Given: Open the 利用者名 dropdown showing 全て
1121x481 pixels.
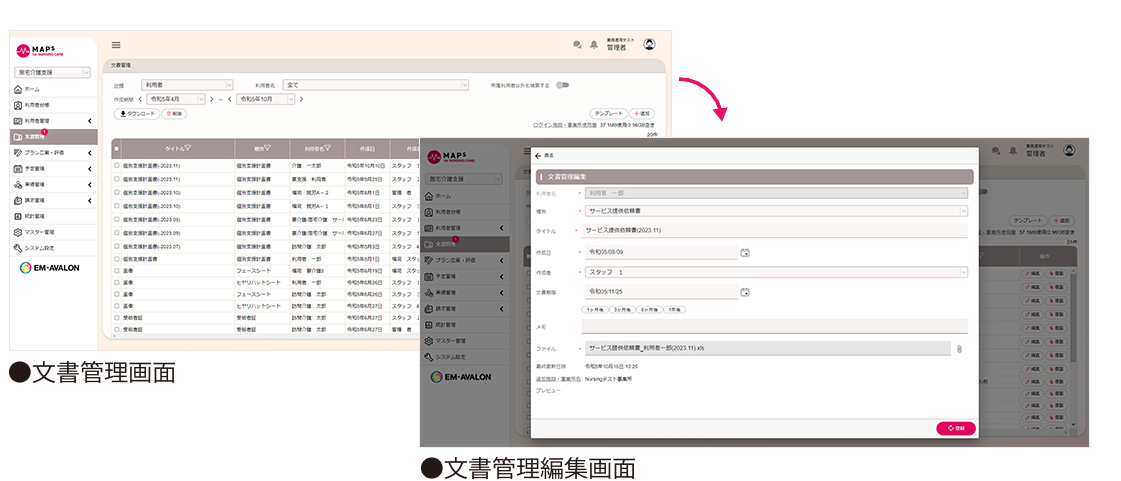Looking at the screenshot, I should 376,84.
